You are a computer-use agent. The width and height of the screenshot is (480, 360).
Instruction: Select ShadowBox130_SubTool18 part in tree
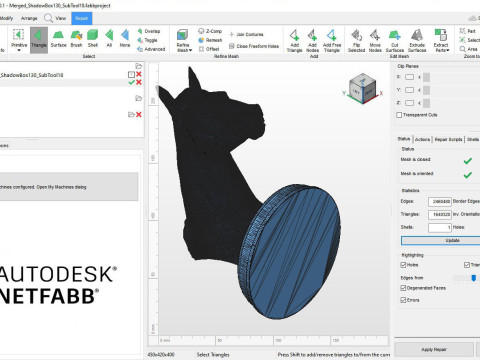[x=32, y=75]
